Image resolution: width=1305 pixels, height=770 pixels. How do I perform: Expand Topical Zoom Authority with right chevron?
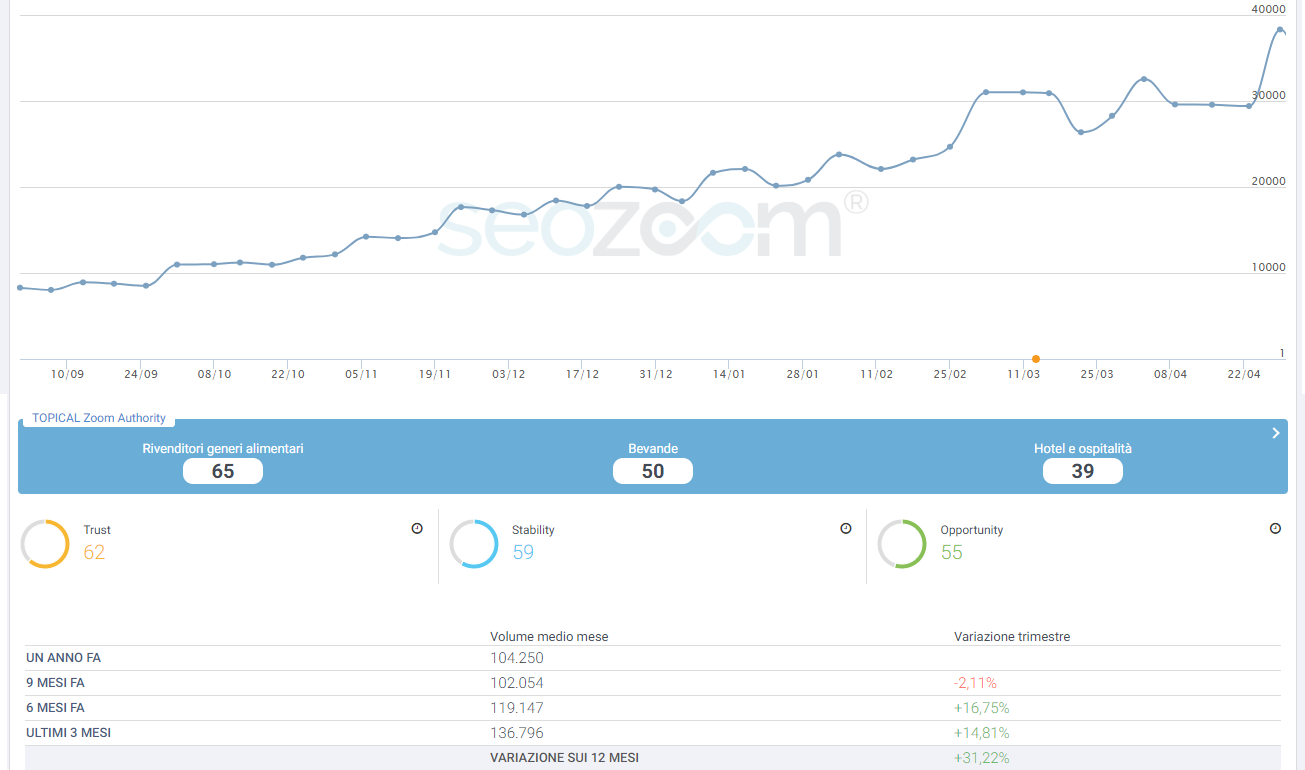click(x=1276, y=433)
